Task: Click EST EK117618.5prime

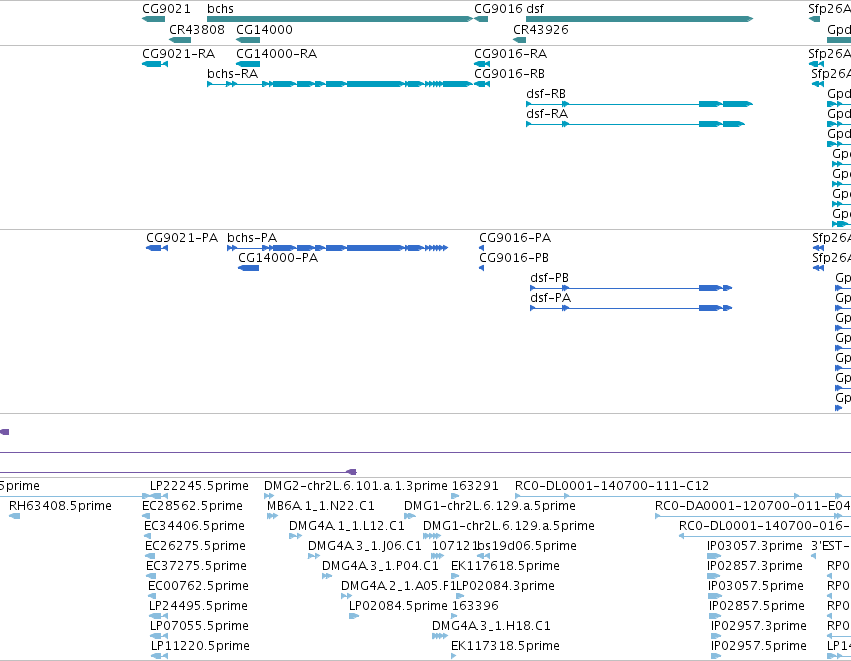Action: 455,576
